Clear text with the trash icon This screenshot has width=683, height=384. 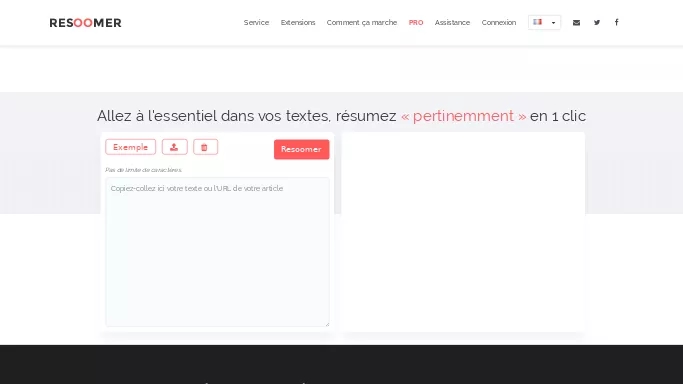[x=205, y=147]
